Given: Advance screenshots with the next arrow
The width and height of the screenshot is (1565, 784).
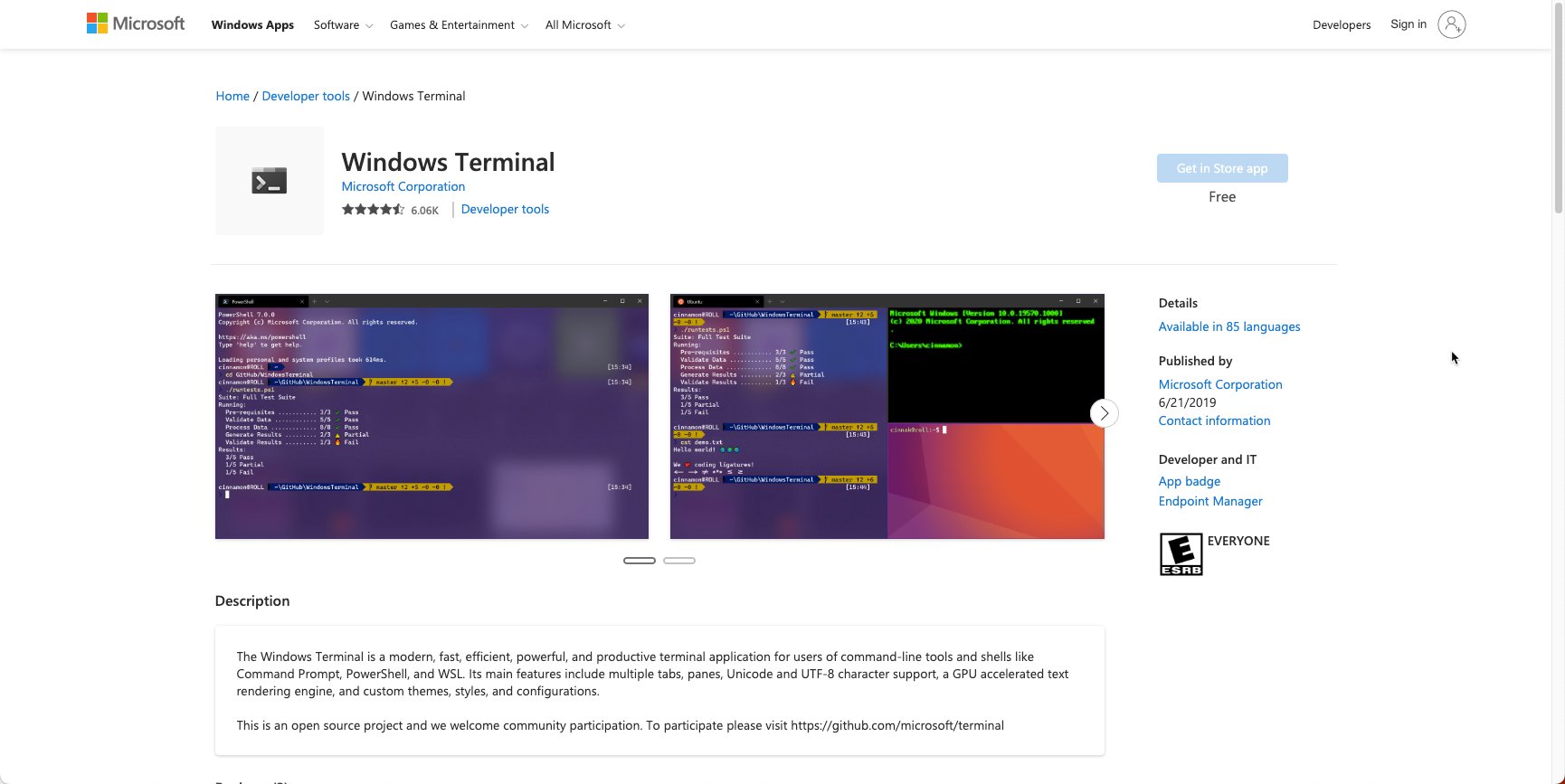Looking at the screenshot, I should pos(1104,413).
